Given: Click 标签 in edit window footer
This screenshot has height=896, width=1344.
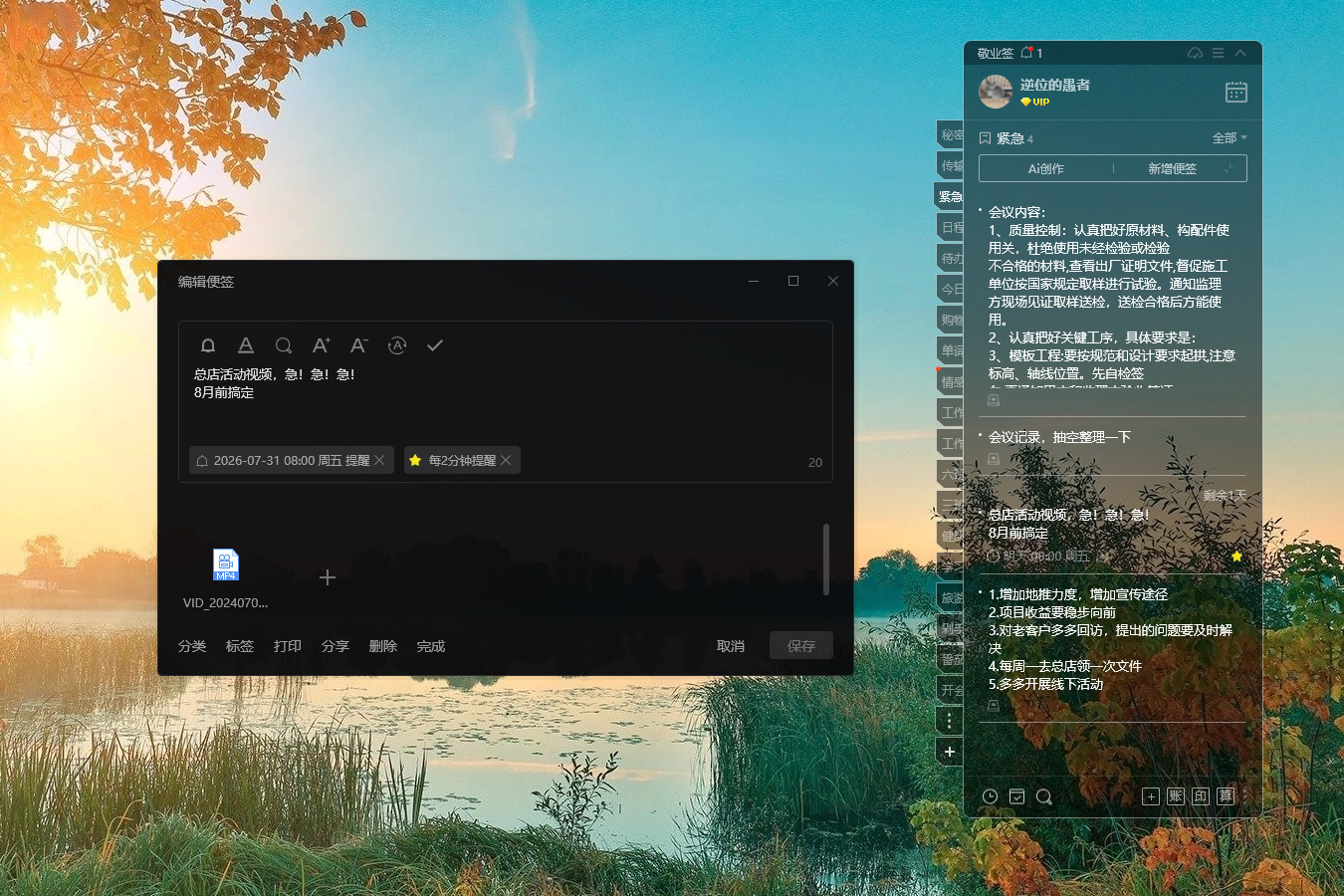Looking at the screenshot, I should 240,646.
